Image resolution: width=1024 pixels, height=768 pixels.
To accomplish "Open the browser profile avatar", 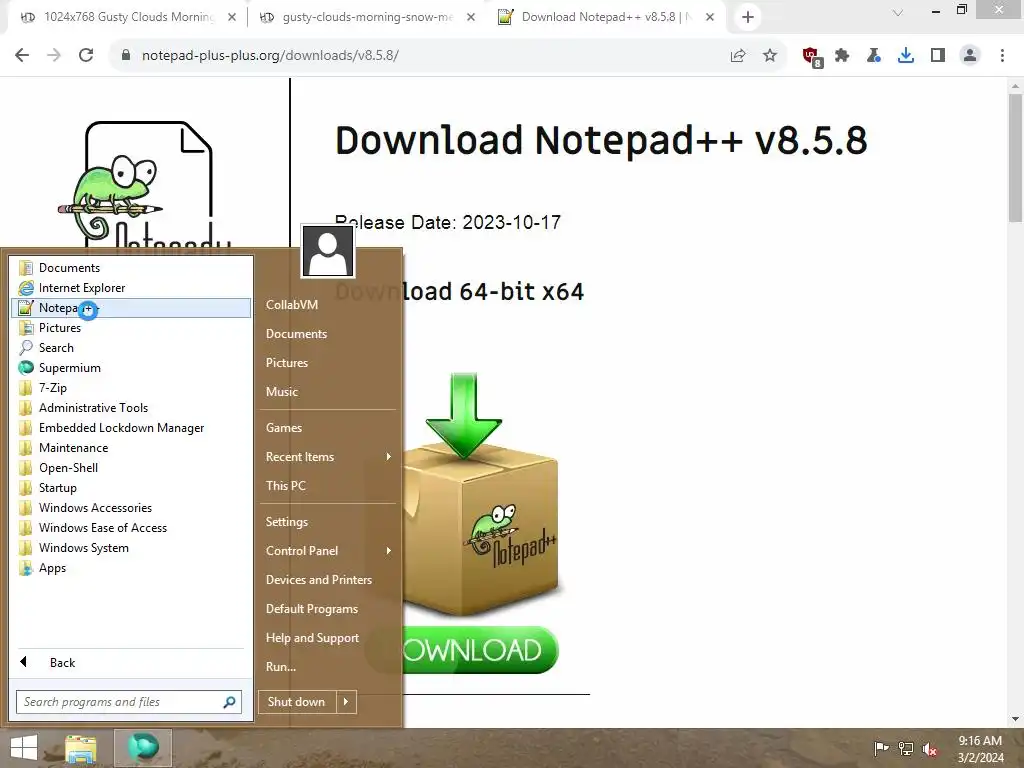I will [970, 56].
